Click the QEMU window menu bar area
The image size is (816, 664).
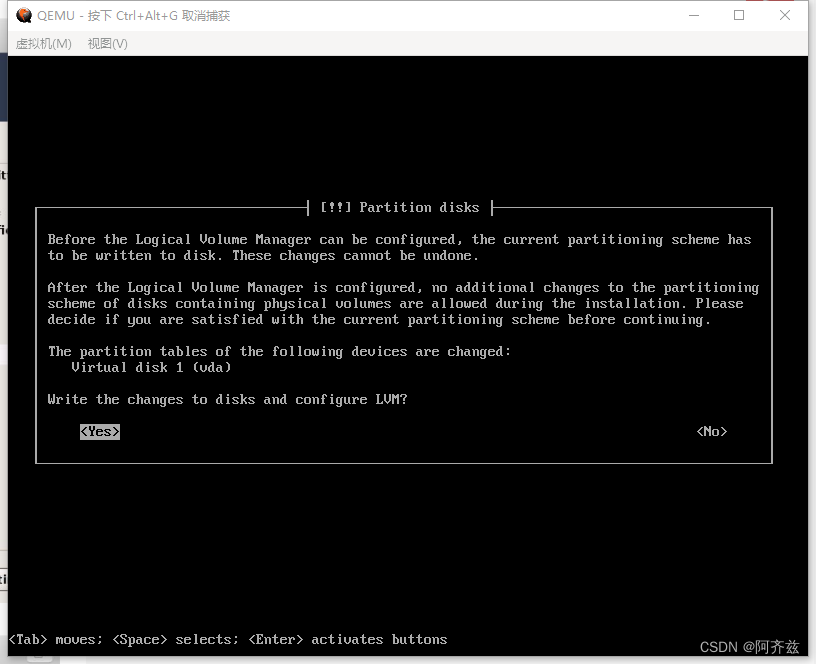(x=400, y=43)
